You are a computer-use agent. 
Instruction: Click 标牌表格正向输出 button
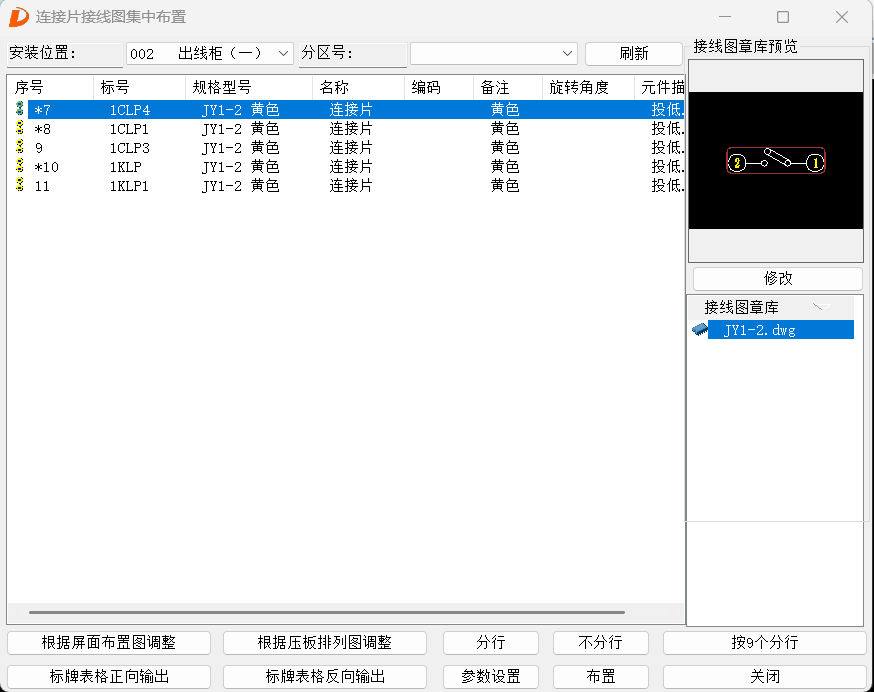[x=109, y=676]
